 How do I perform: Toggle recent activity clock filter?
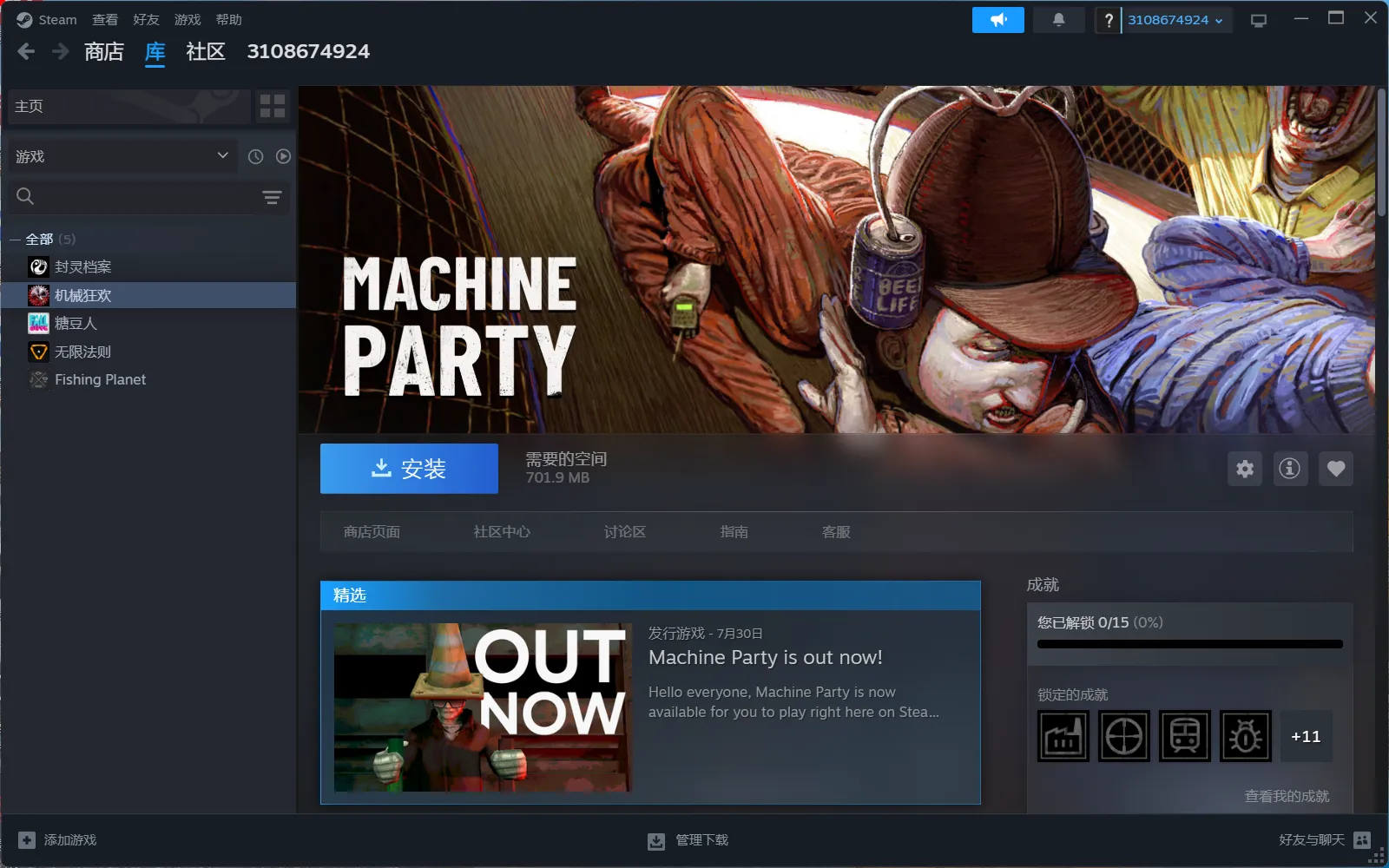click(x=255, y=156)
